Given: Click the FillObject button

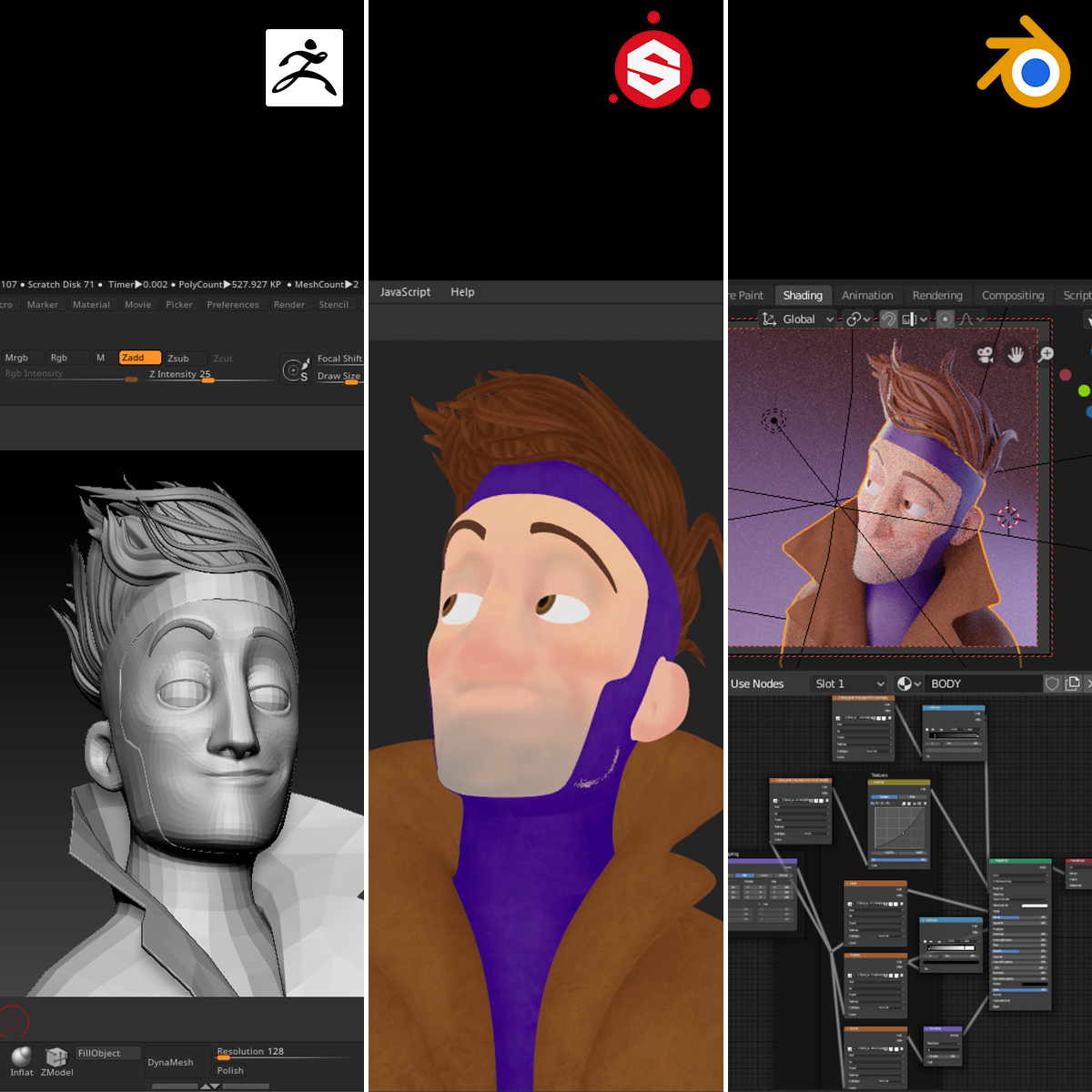Looking at the screenshot, I should [107, 1053].
